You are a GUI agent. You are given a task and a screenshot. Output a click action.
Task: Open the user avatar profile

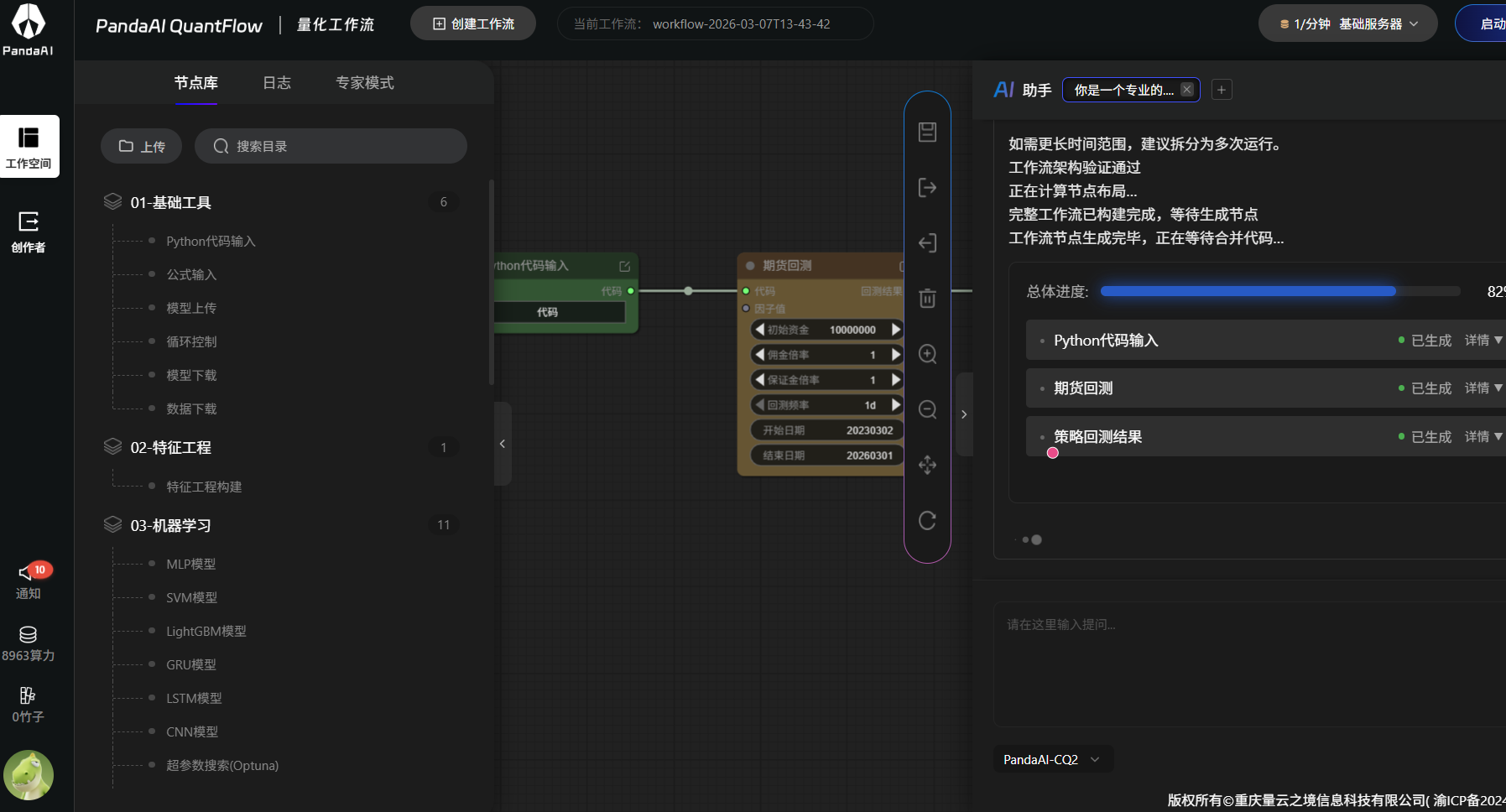[29, 774]
